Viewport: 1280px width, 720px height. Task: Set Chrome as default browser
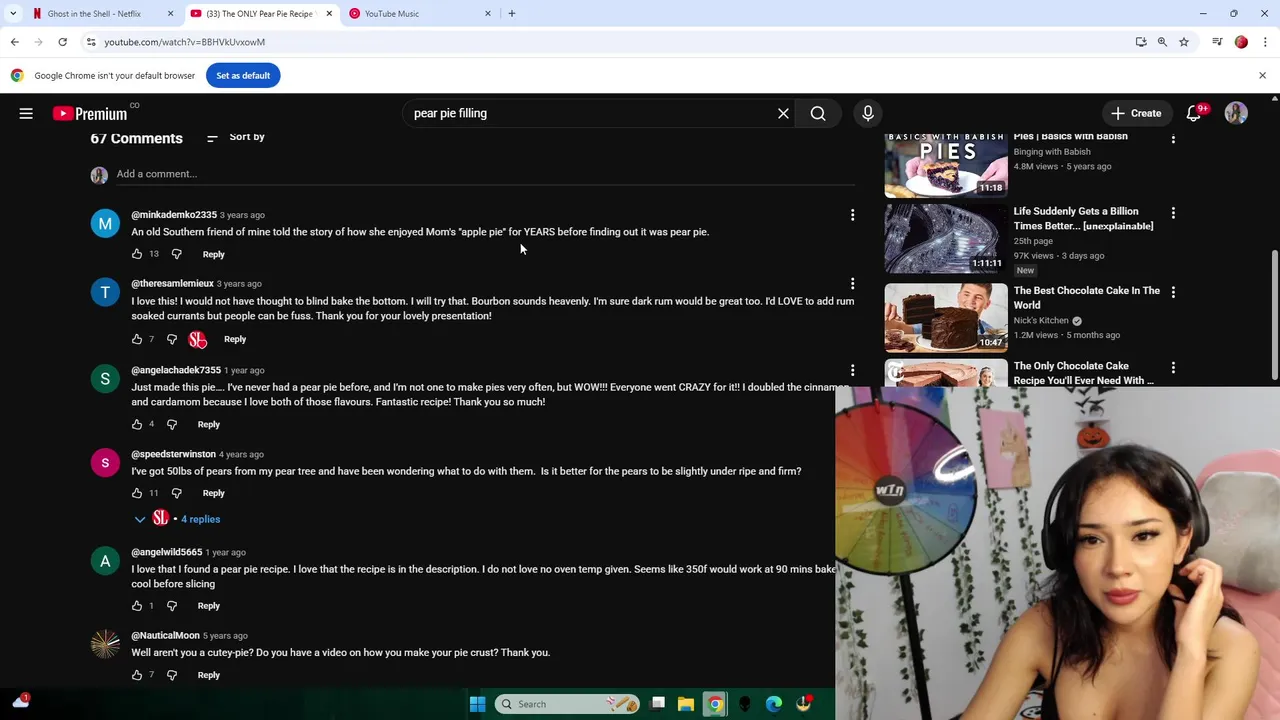[243, 75]
